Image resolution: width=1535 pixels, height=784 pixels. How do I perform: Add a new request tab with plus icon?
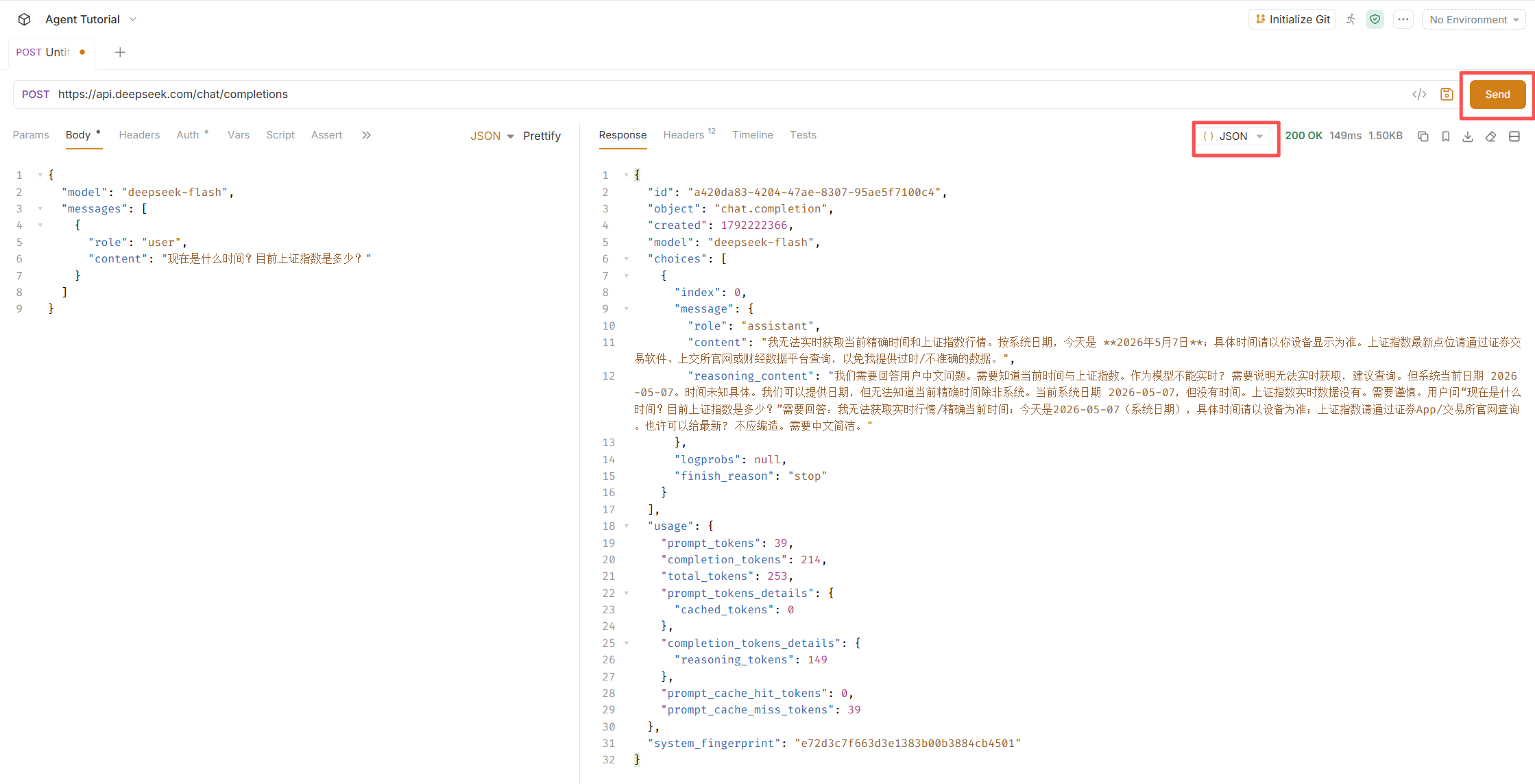pos(120,52)
